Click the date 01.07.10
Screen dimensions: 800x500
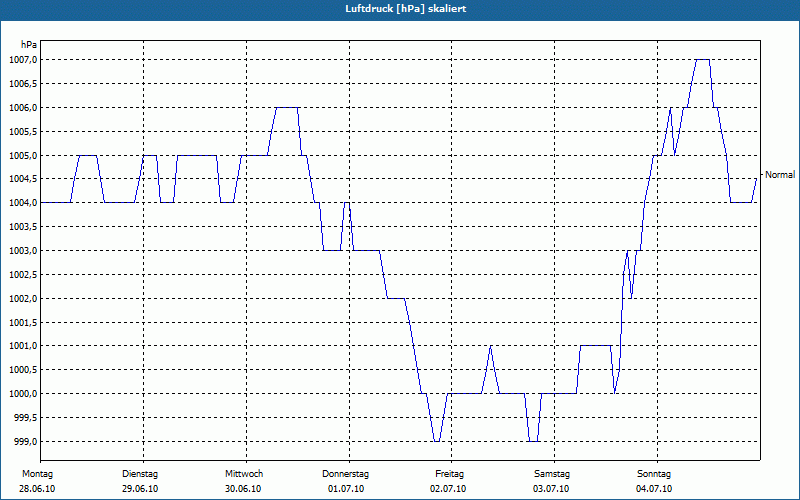[x=346, y=489]
